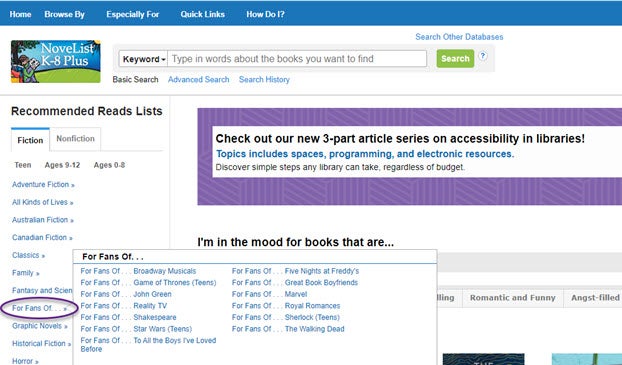The height and width of the screenshot is (365, 622).
Task: Open For Fans Of John Green
Action: (x=126, y=294)
